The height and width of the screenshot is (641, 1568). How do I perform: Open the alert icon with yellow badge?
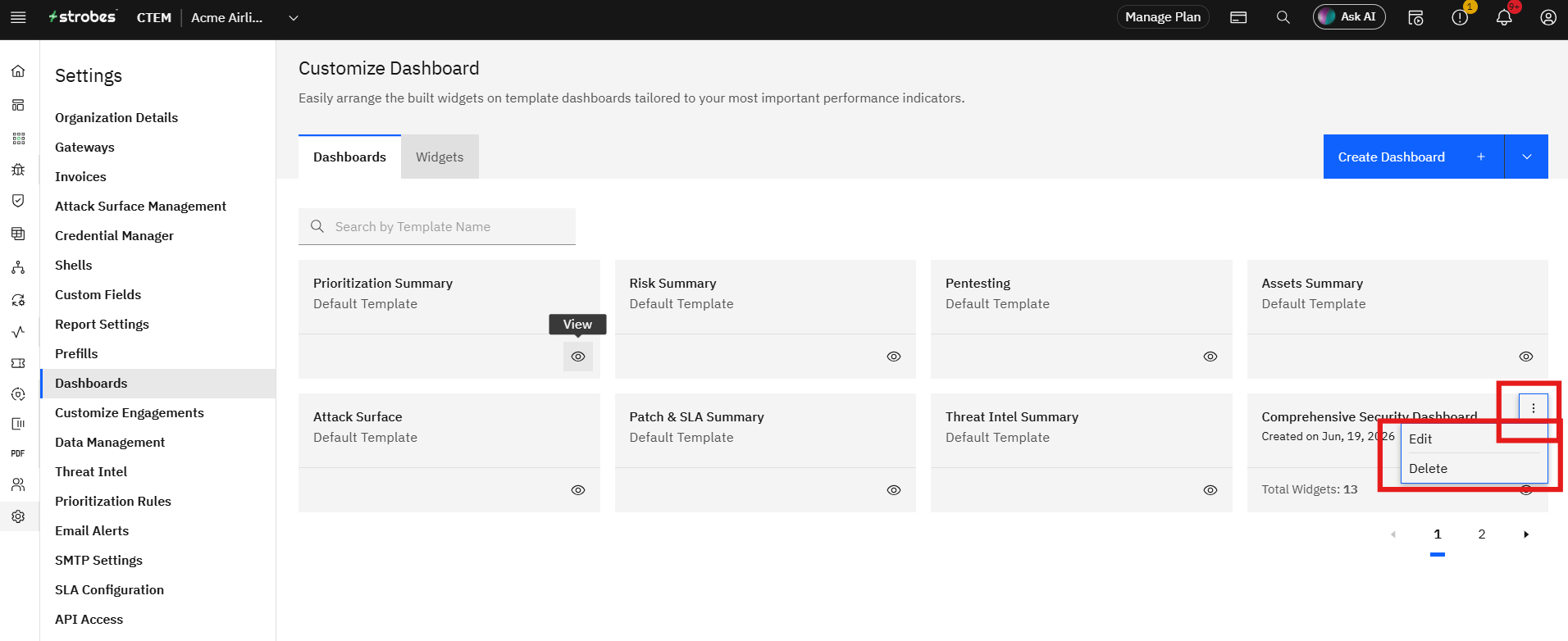click(x=1460, y=17)
